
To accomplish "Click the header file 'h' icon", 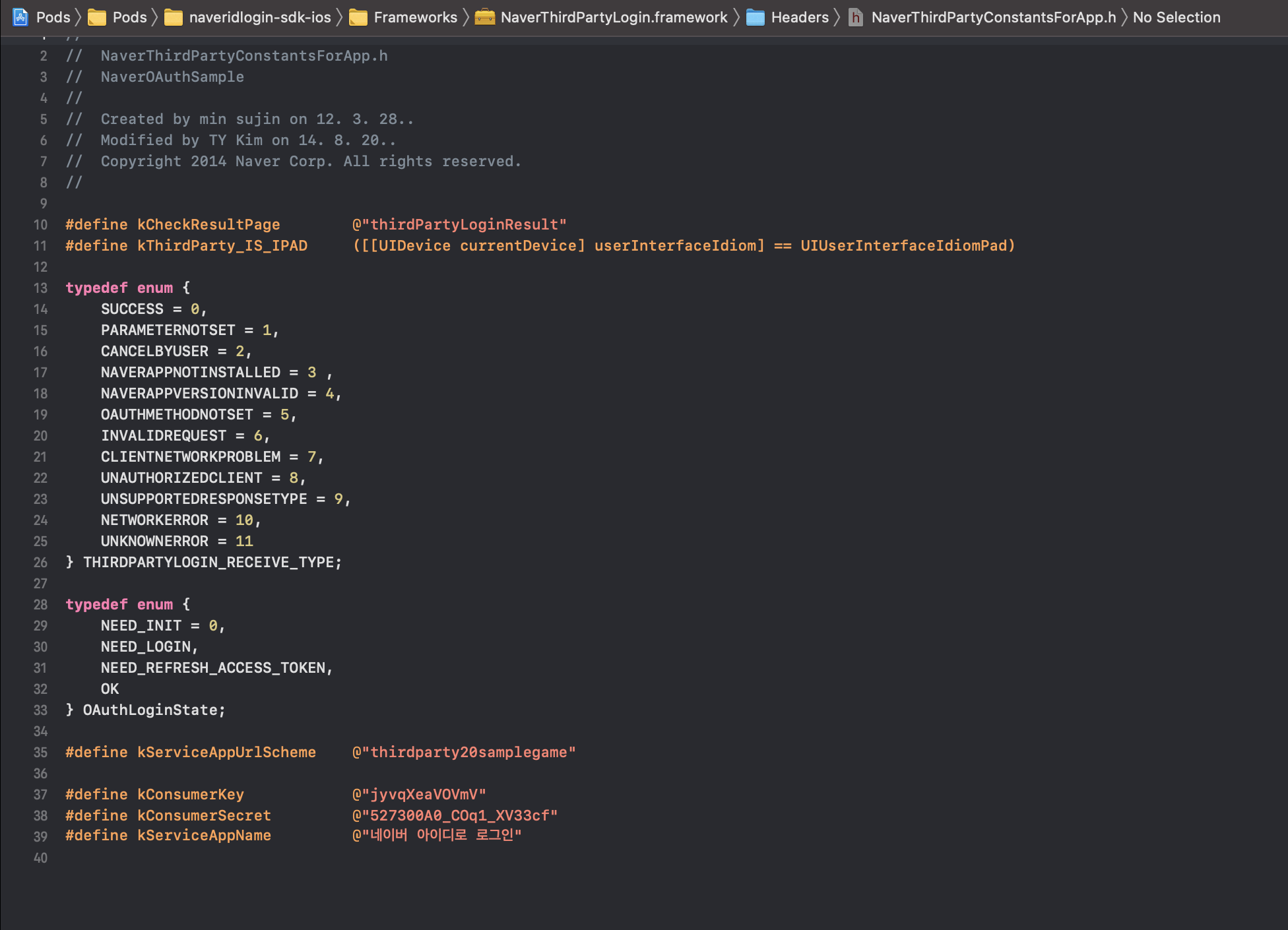I will (855, 17).
